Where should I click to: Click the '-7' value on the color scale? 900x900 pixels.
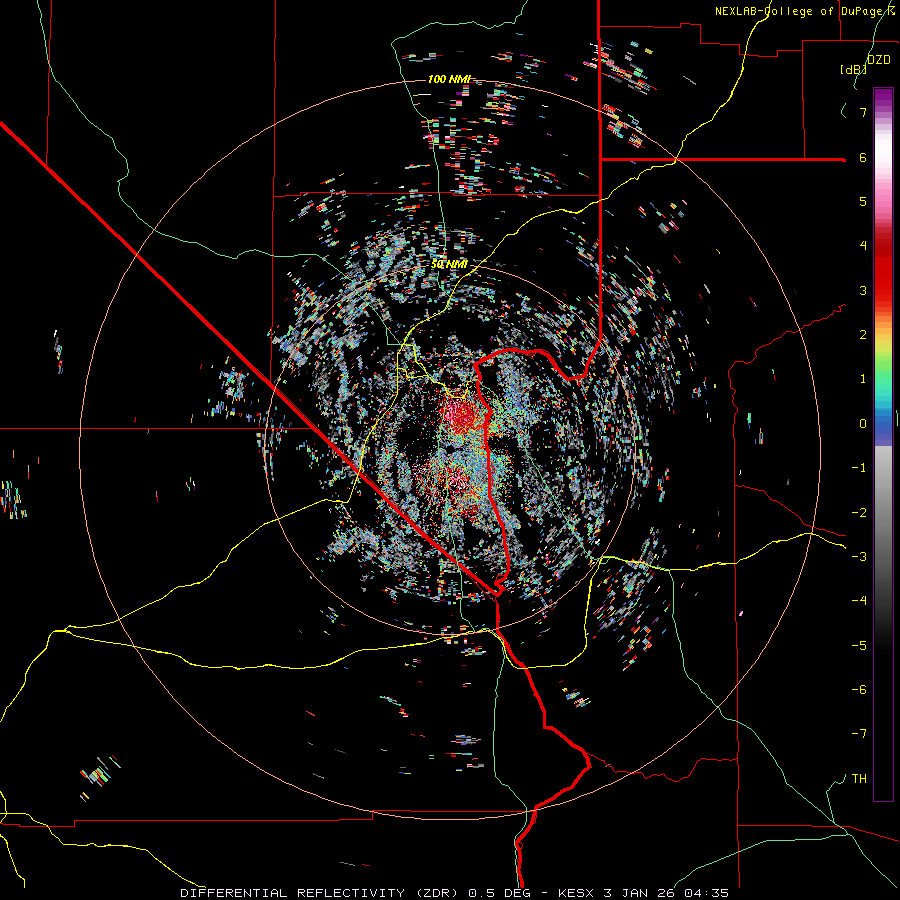[x=859, y=734]
